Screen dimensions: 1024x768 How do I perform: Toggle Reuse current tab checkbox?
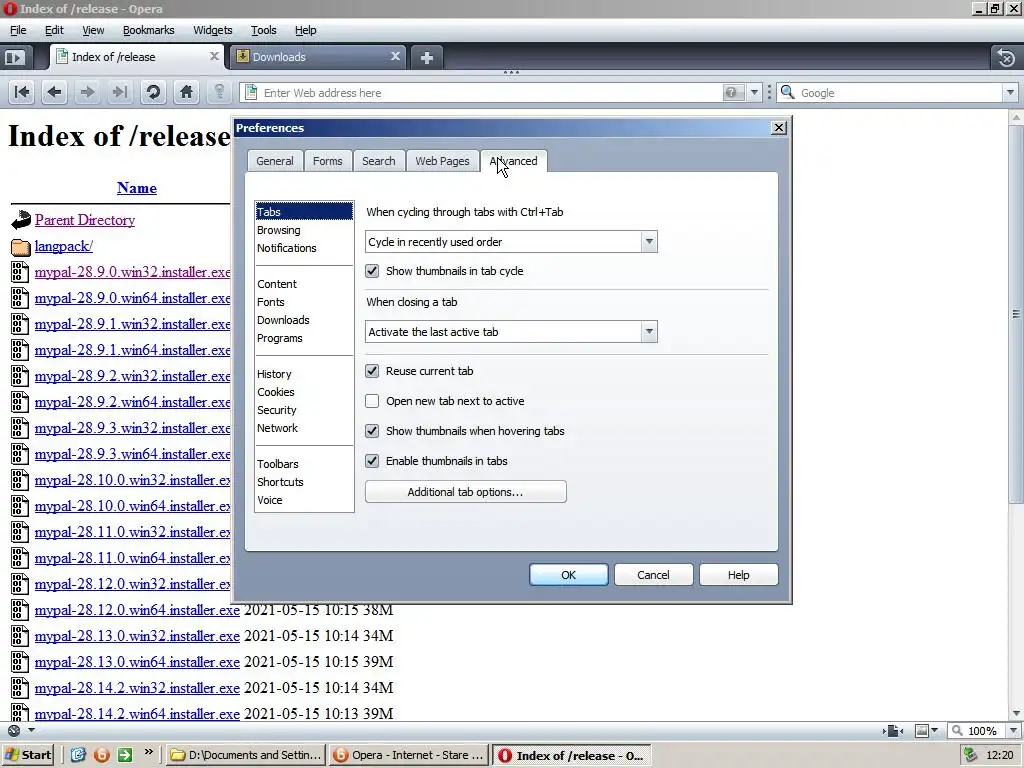(372, 371)
